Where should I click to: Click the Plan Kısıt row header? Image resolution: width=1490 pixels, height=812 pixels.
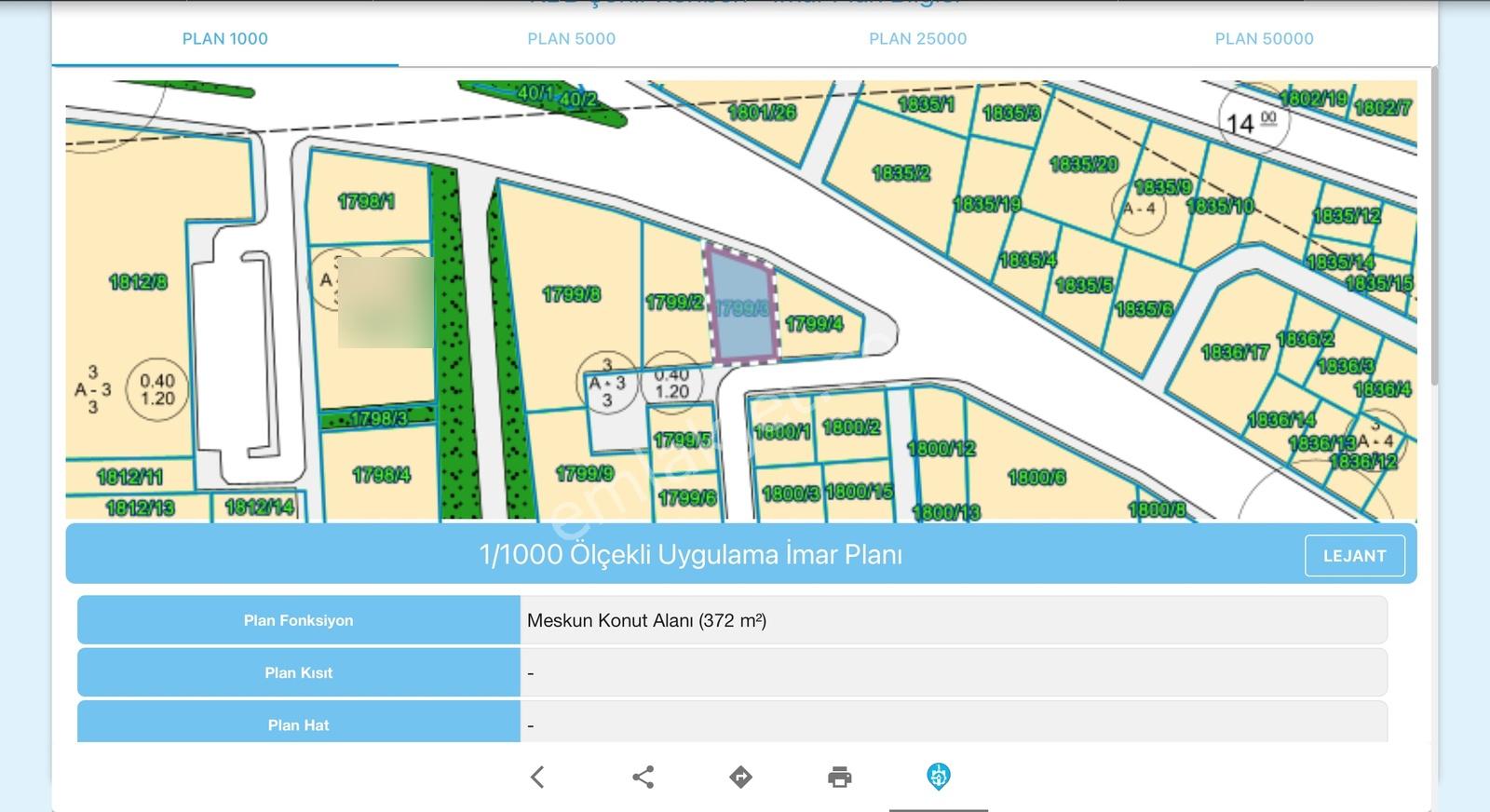[x=299, y=672]
